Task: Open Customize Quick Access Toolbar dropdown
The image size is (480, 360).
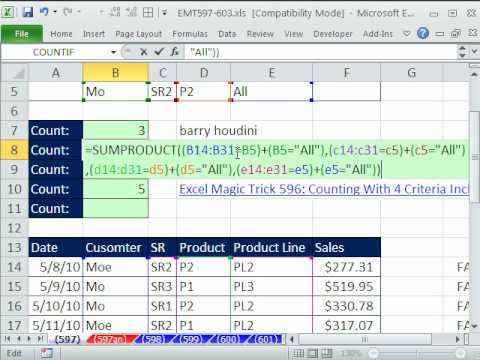Action: (164, 13)
